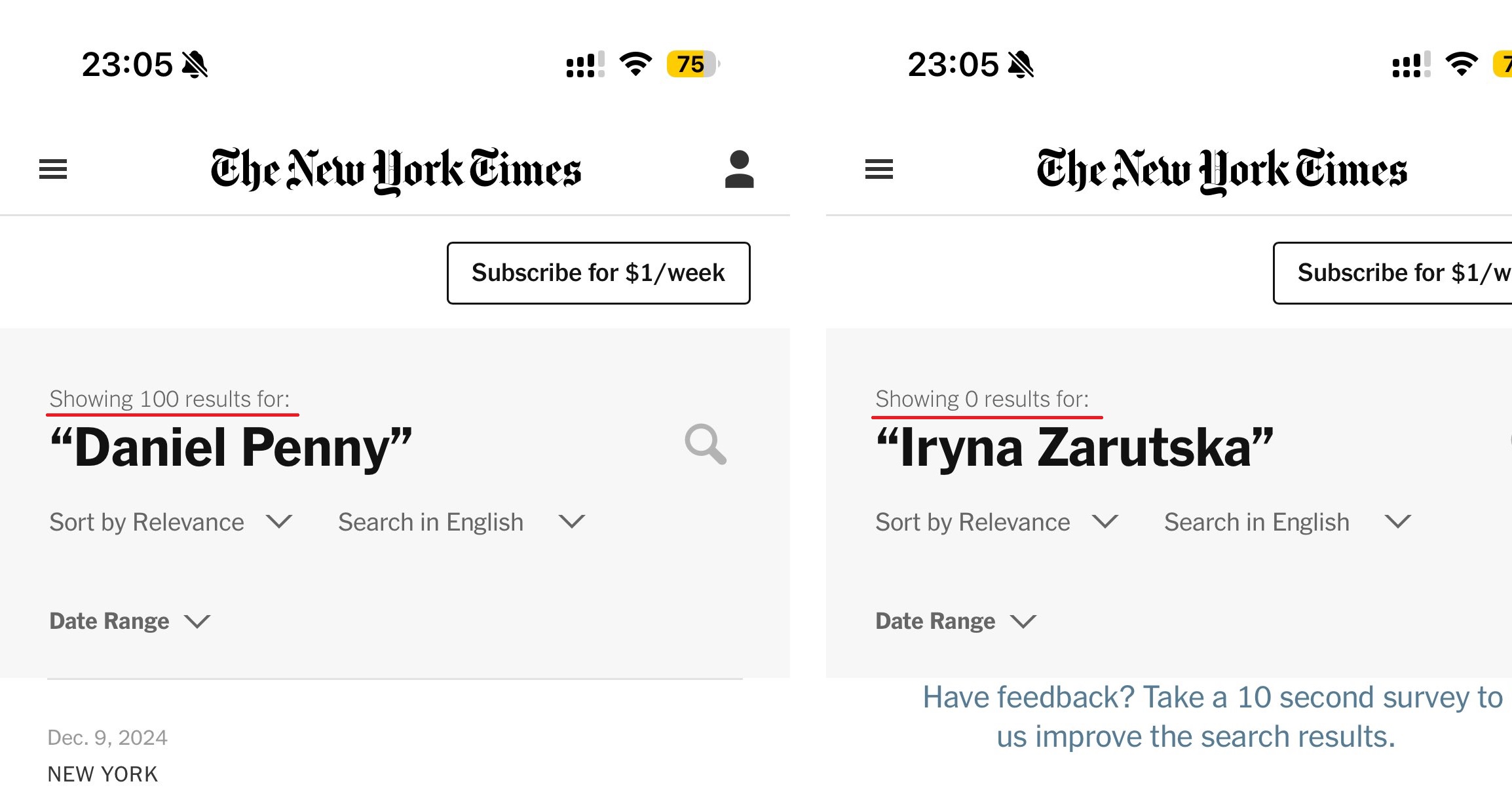Tap the NEW YORK section label
This screenshot has width=1512, height=790.
(103, 774)
